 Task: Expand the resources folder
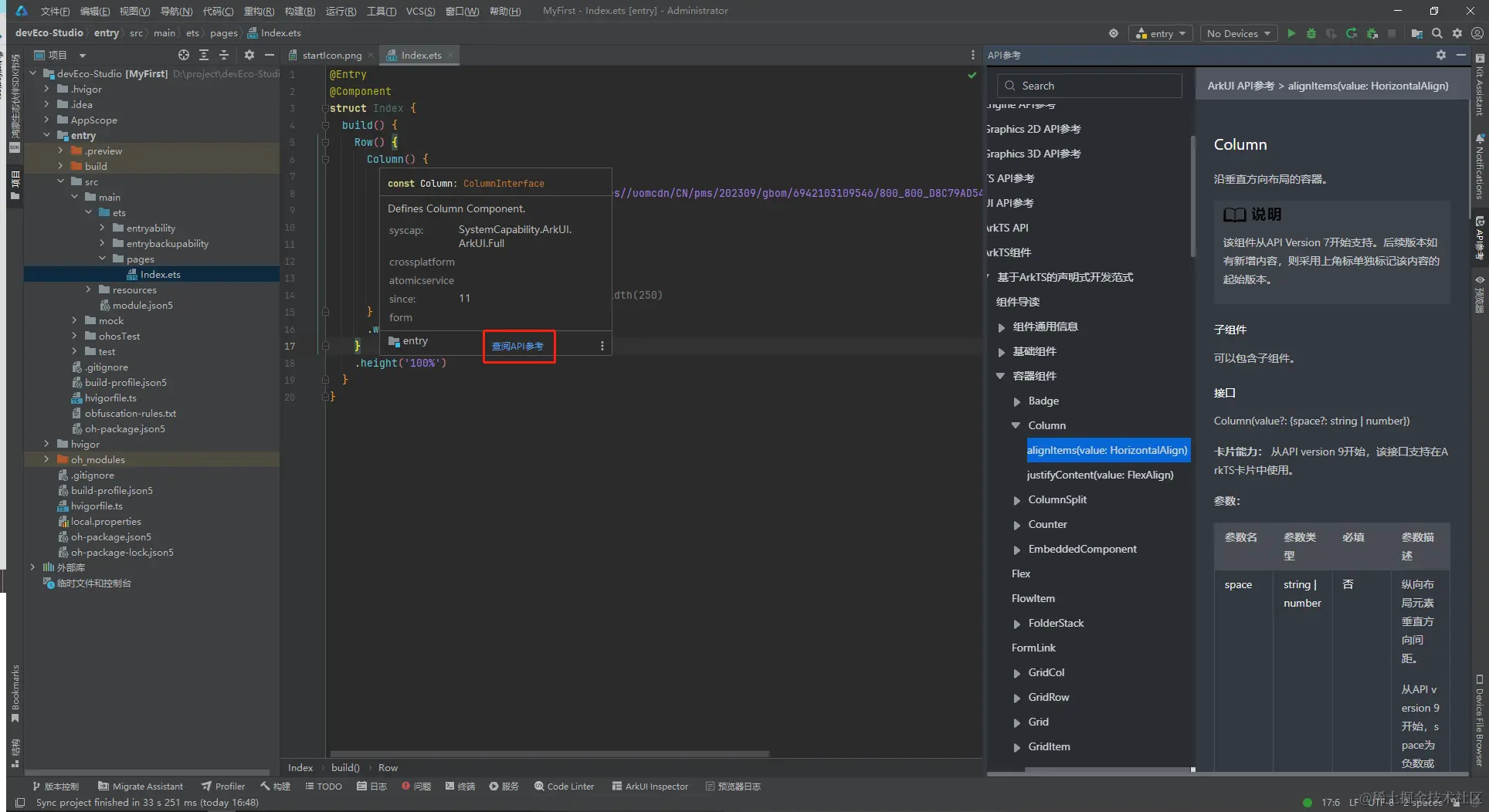click(x=89, y=289)
